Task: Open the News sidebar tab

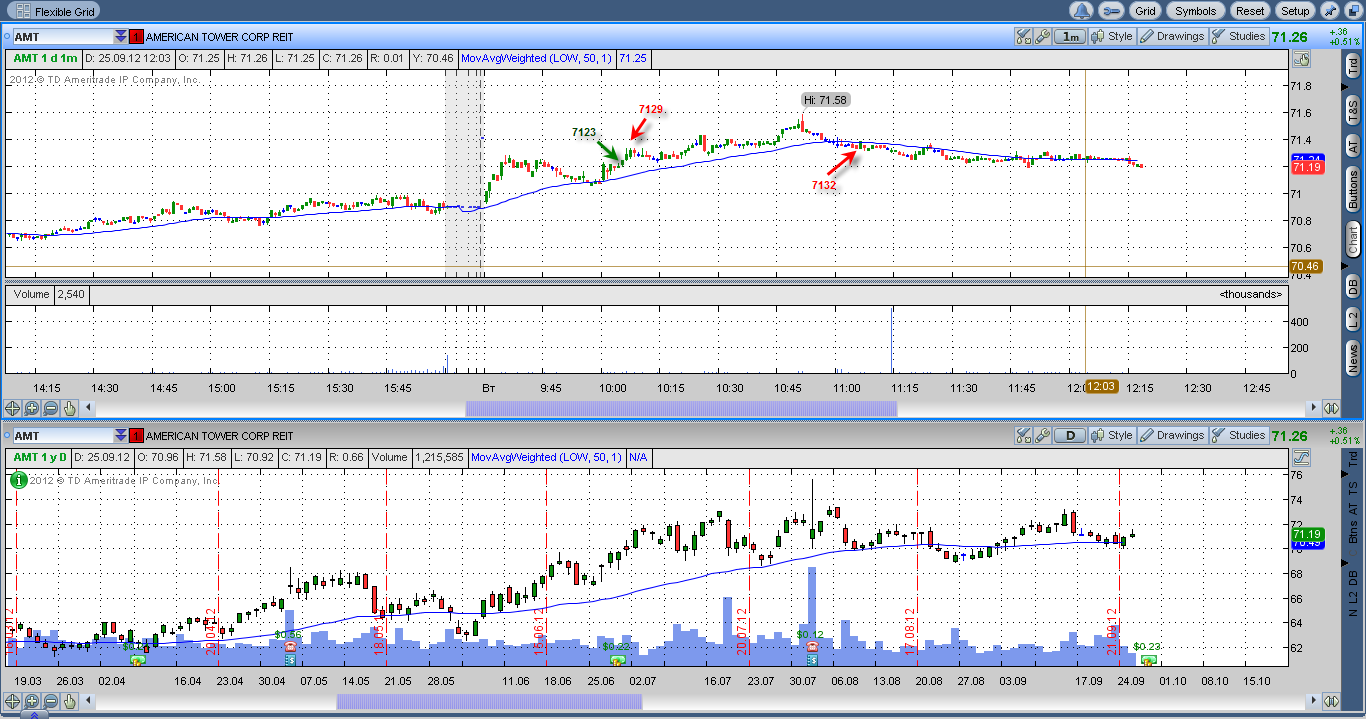Action: (x=1353, y=357)
